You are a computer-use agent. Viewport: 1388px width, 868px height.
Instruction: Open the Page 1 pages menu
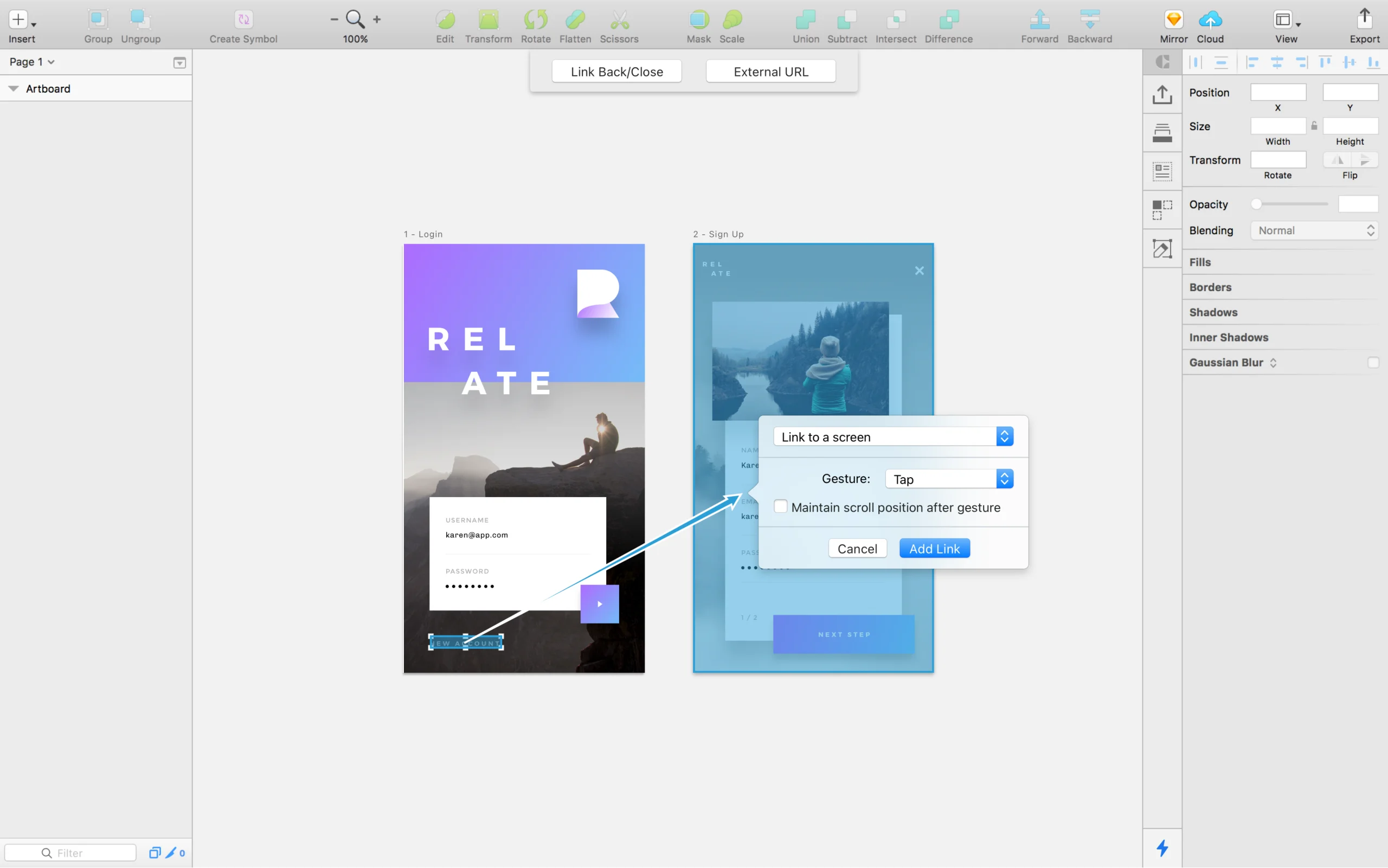pos(31,62)
